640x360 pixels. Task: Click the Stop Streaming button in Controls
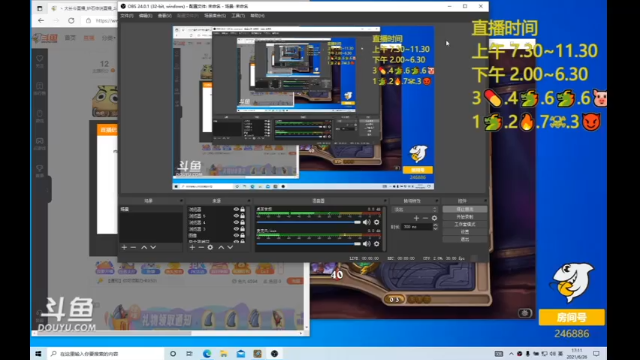coord(464,209)
